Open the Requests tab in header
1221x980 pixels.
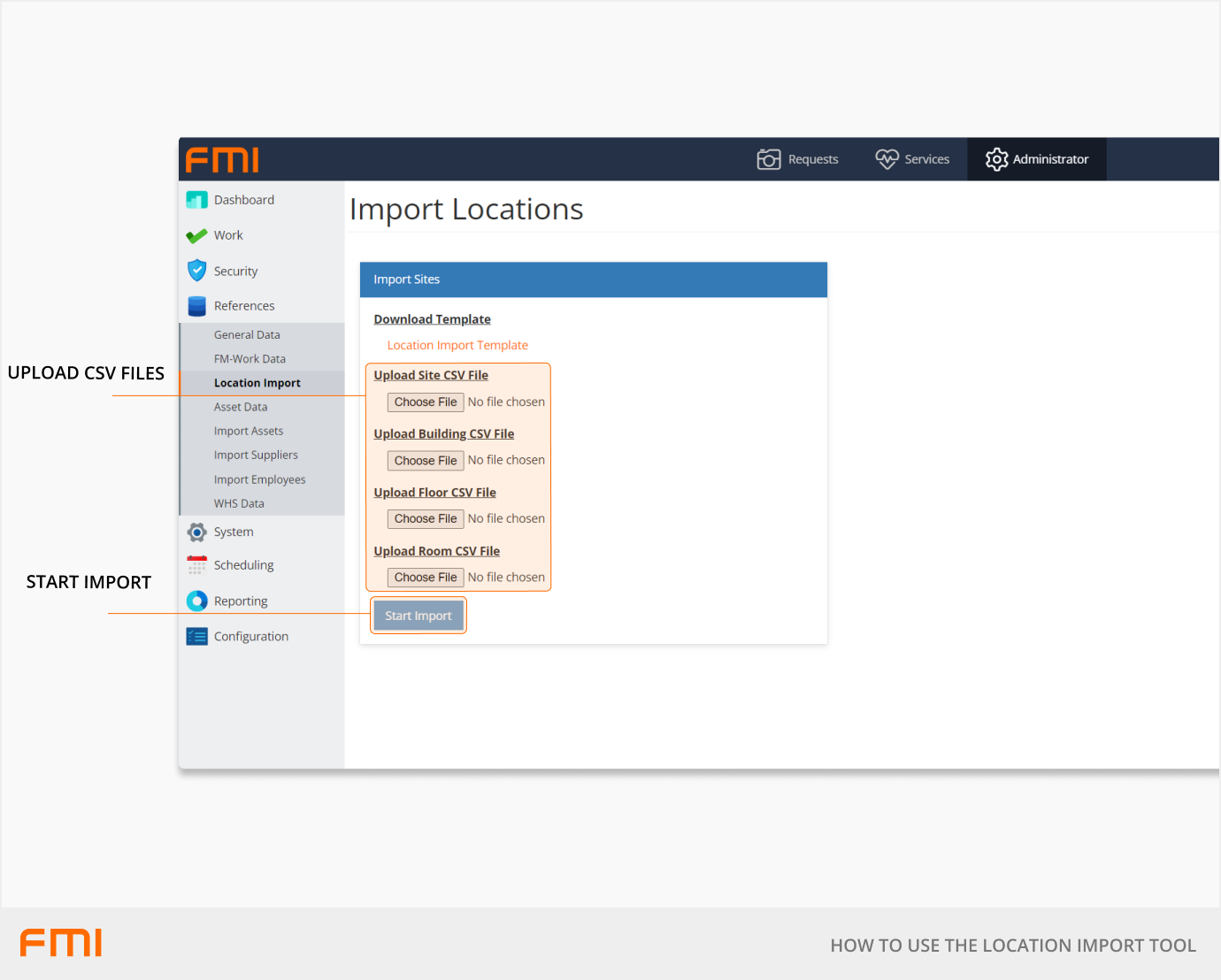(798, 159)
